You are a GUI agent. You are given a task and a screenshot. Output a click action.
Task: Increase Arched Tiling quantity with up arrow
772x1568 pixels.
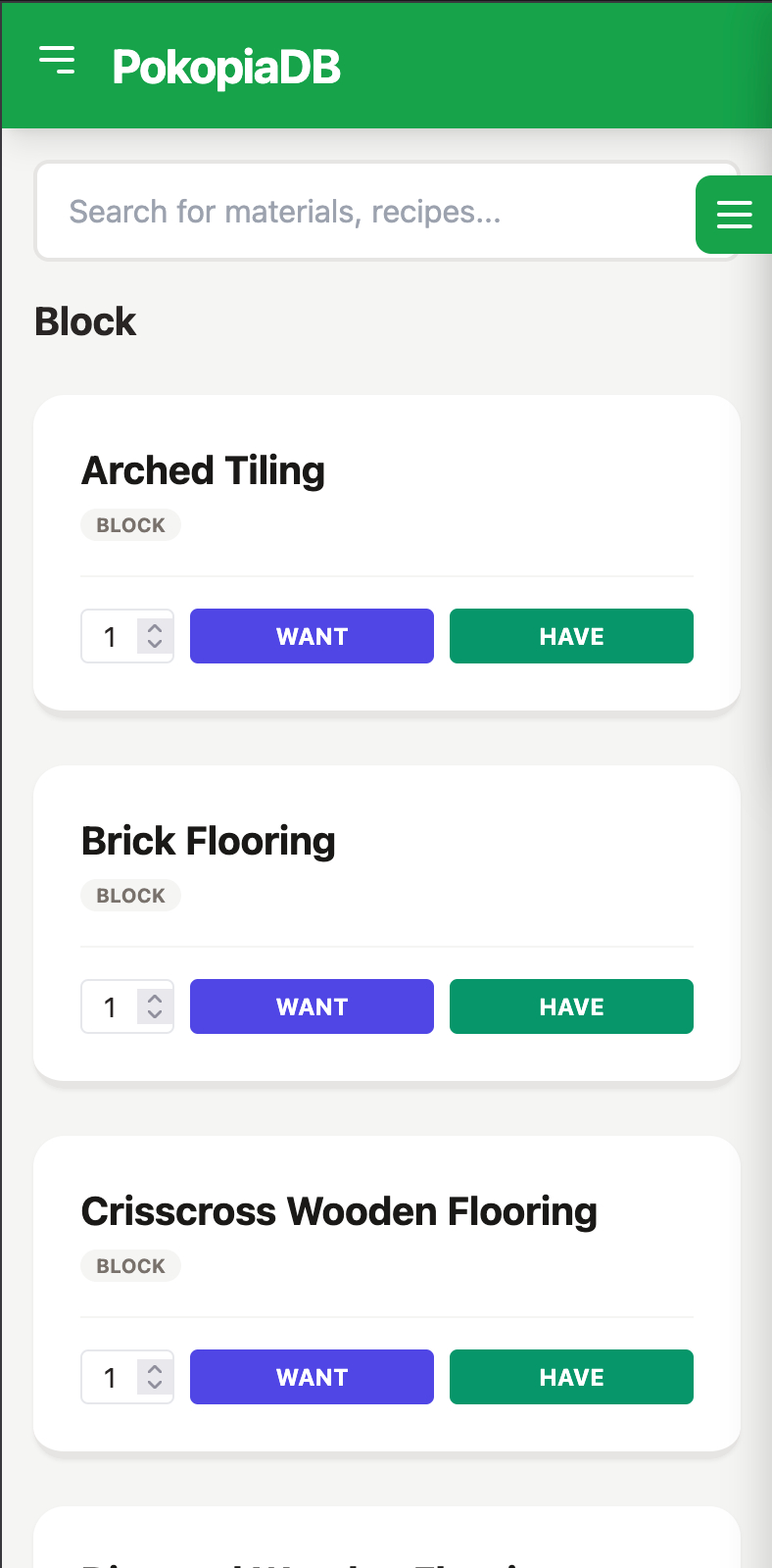click(x=155, y=627)
